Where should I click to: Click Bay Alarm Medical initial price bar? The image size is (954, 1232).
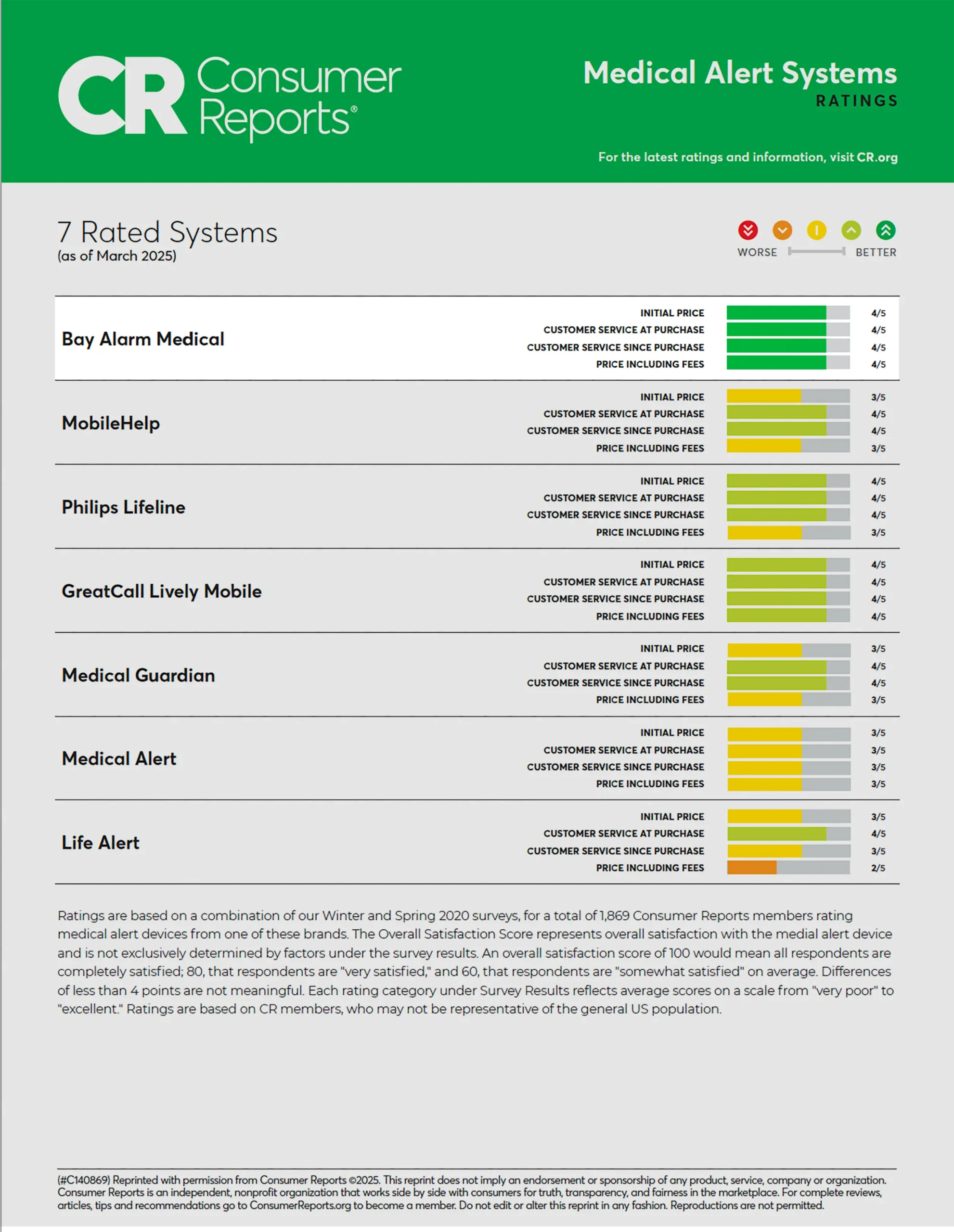tap(788, 312)
